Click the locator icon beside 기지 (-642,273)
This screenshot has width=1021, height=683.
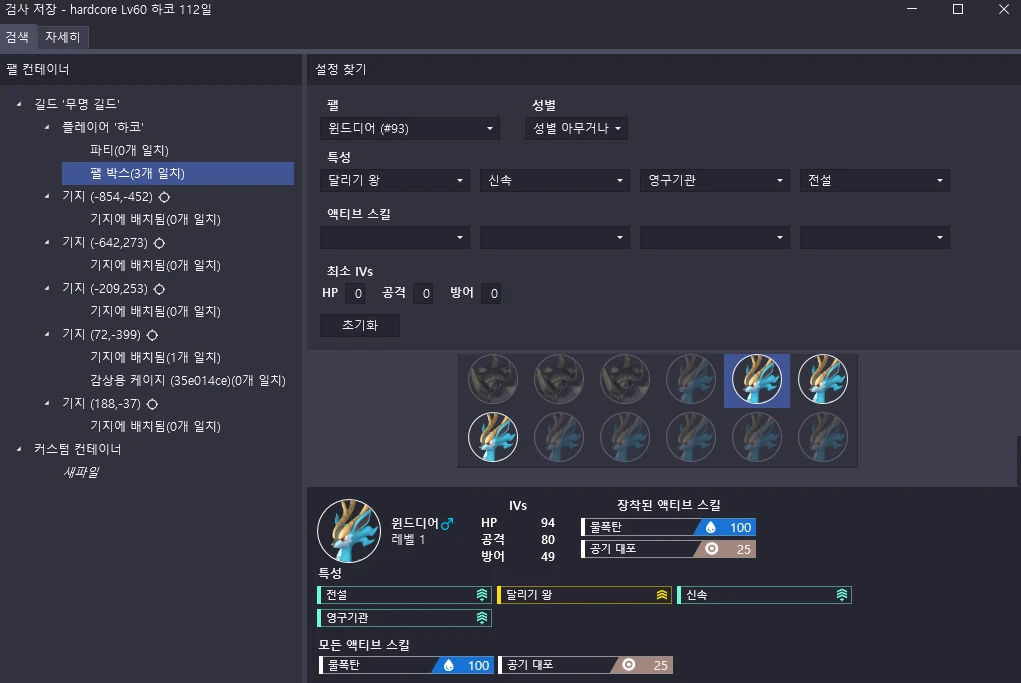[159, 243]
